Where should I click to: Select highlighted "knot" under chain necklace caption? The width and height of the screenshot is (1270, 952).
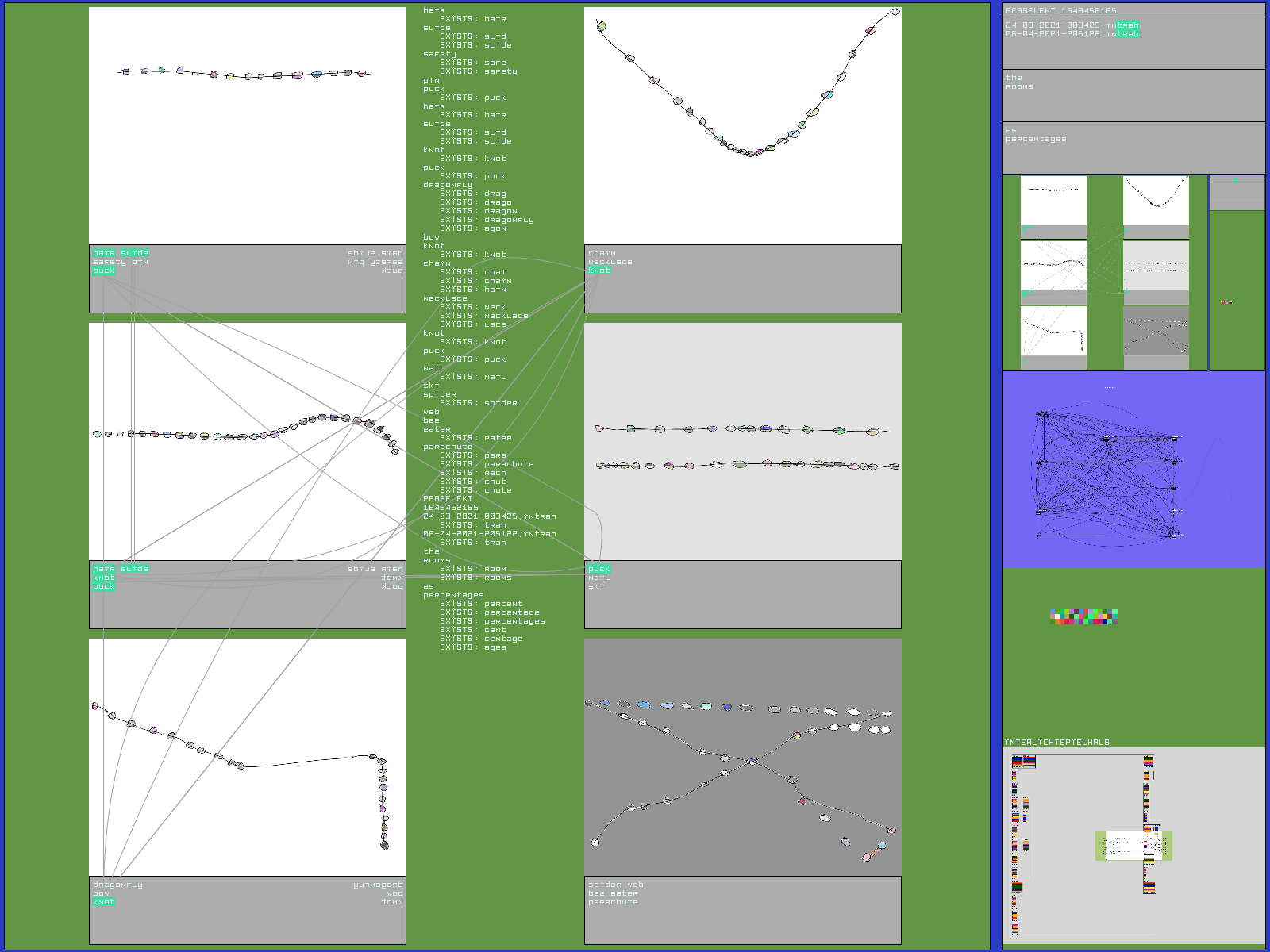point(599,271)
